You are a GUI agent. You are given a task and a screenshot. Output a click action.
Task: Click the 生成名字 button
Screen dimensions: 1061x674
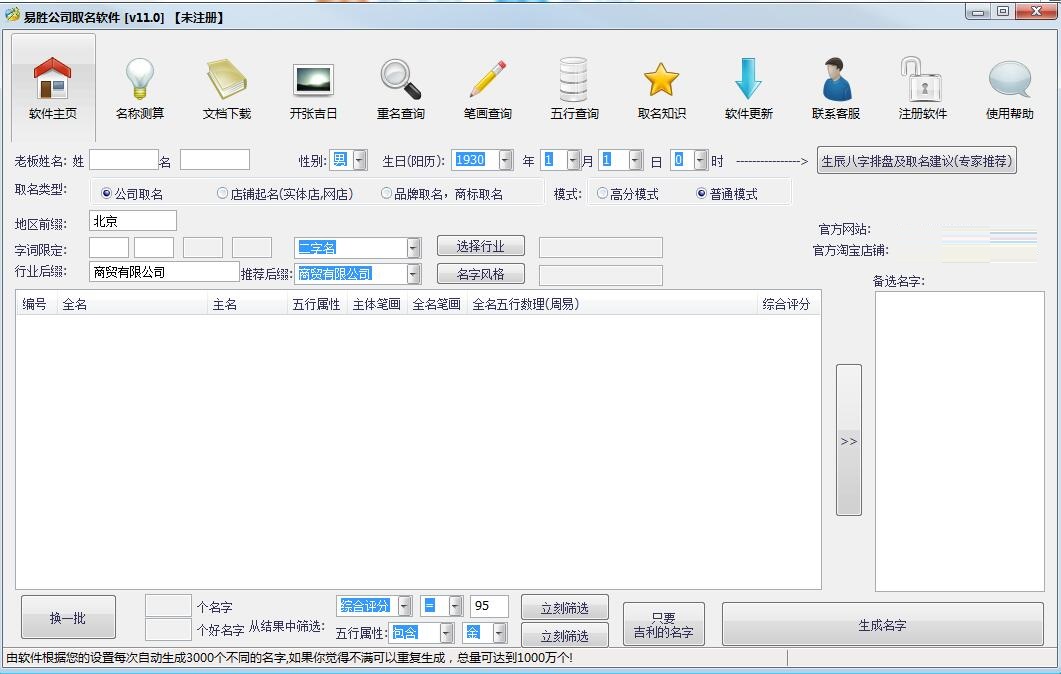pos(882,625)
